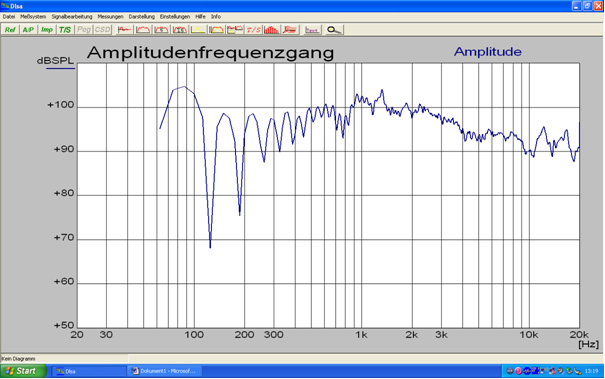Click the pink round system tray icon
This screenshot has height=379, width=605.
click(519, 371)
